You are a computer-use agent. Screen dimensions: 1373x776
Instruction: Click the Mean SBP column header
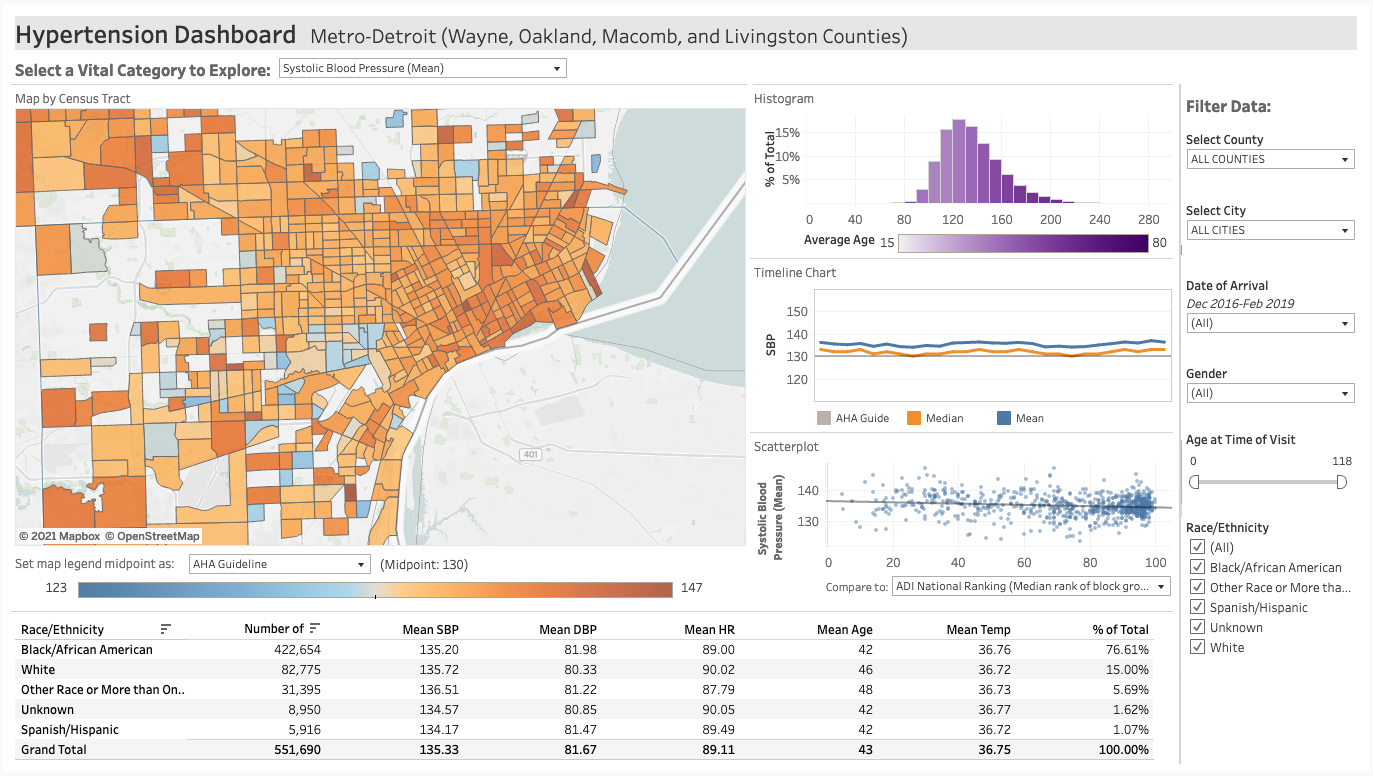(x=430, y=630)
